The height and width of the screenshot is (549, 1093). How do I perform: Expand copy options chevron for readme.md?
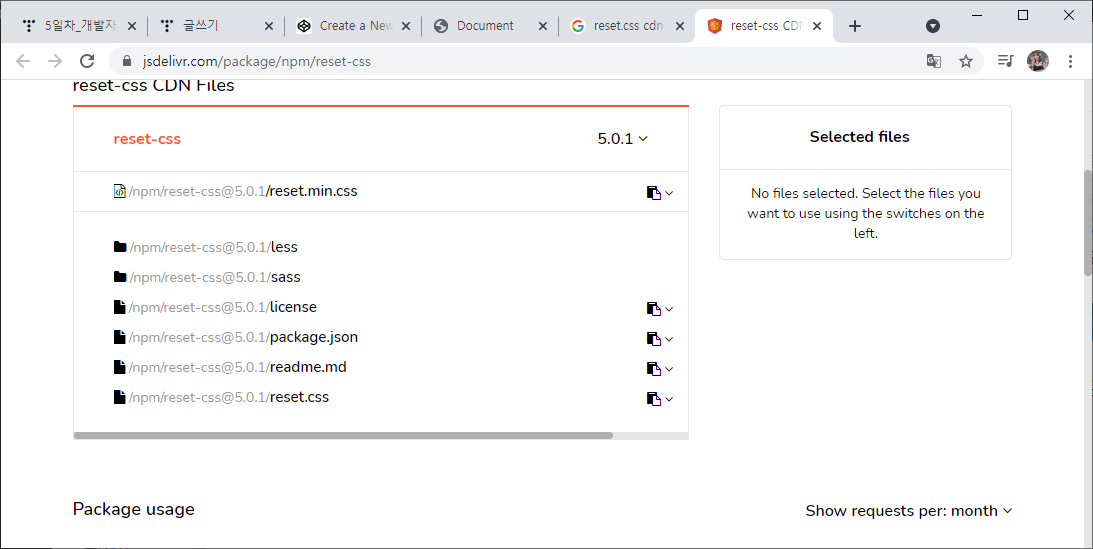pyautogui.click(x=669, y=369)
